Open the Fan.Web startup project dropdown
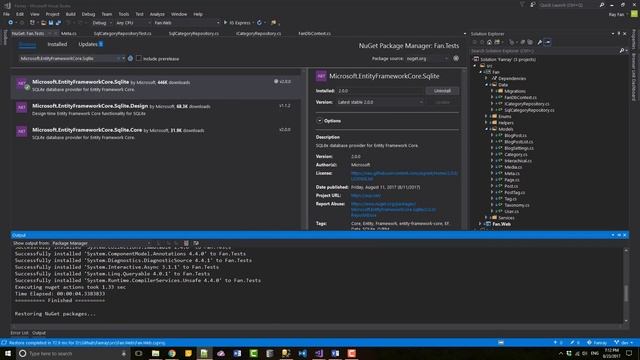The width and height of the screenshot is (640, 360). point(187,23)
